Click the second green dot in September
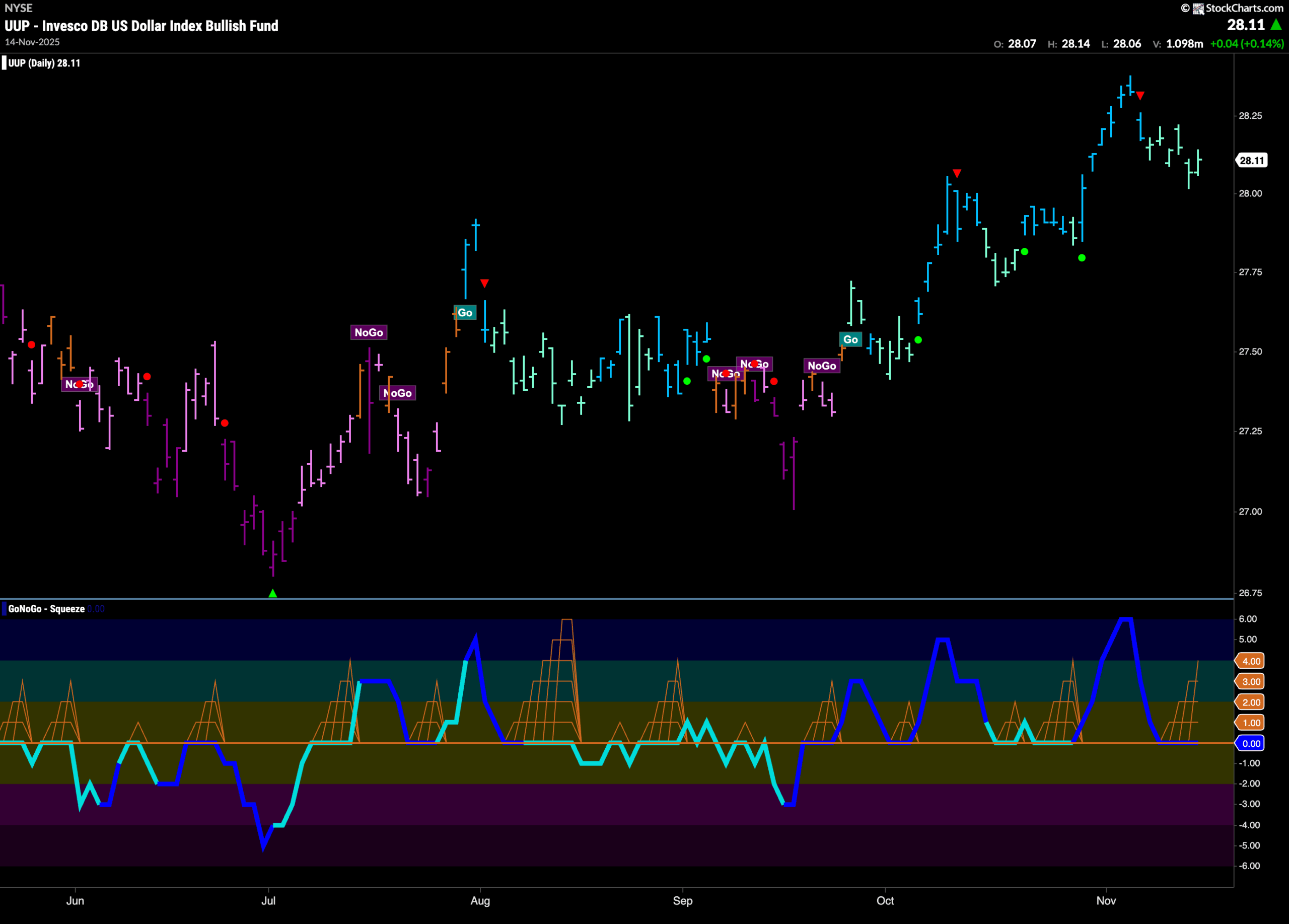Viewport: 1289px width, 924px height. [706, 359]
